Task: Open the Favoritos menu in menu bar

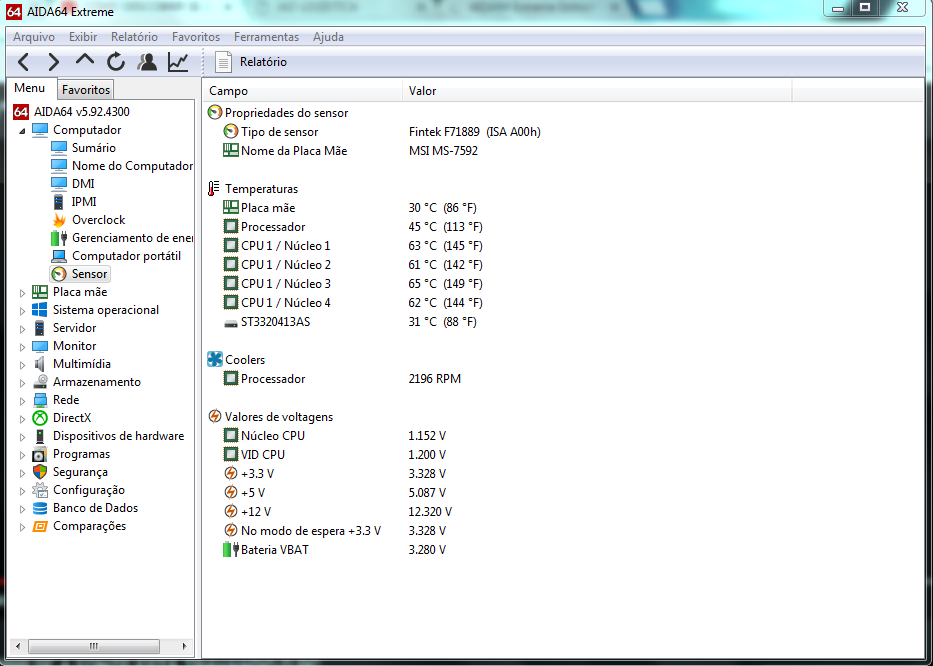Action: (196, 37)
